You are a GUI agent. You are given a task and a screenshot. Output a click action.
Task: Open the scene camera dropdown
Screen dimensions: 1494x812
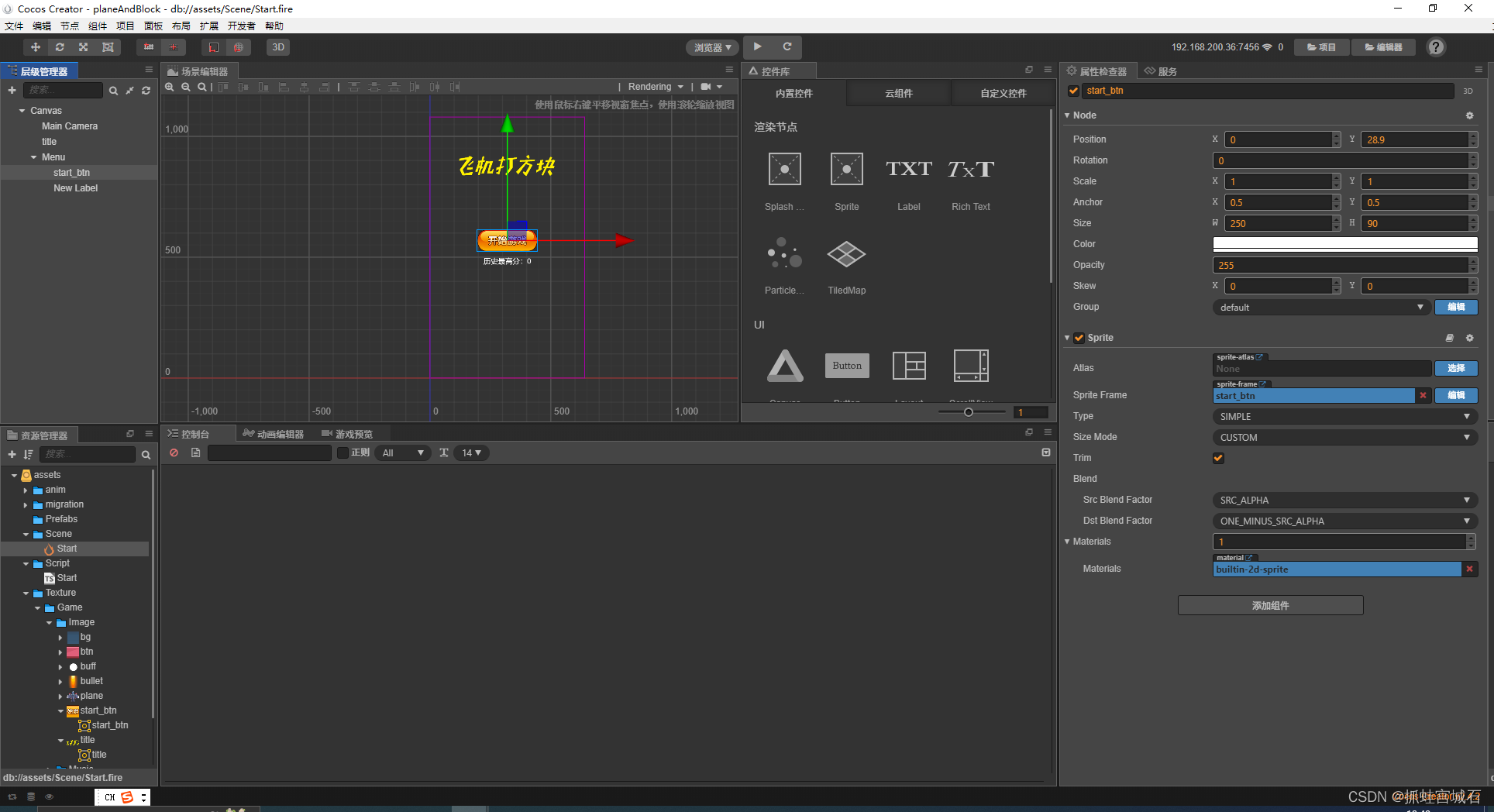point(711,87)
